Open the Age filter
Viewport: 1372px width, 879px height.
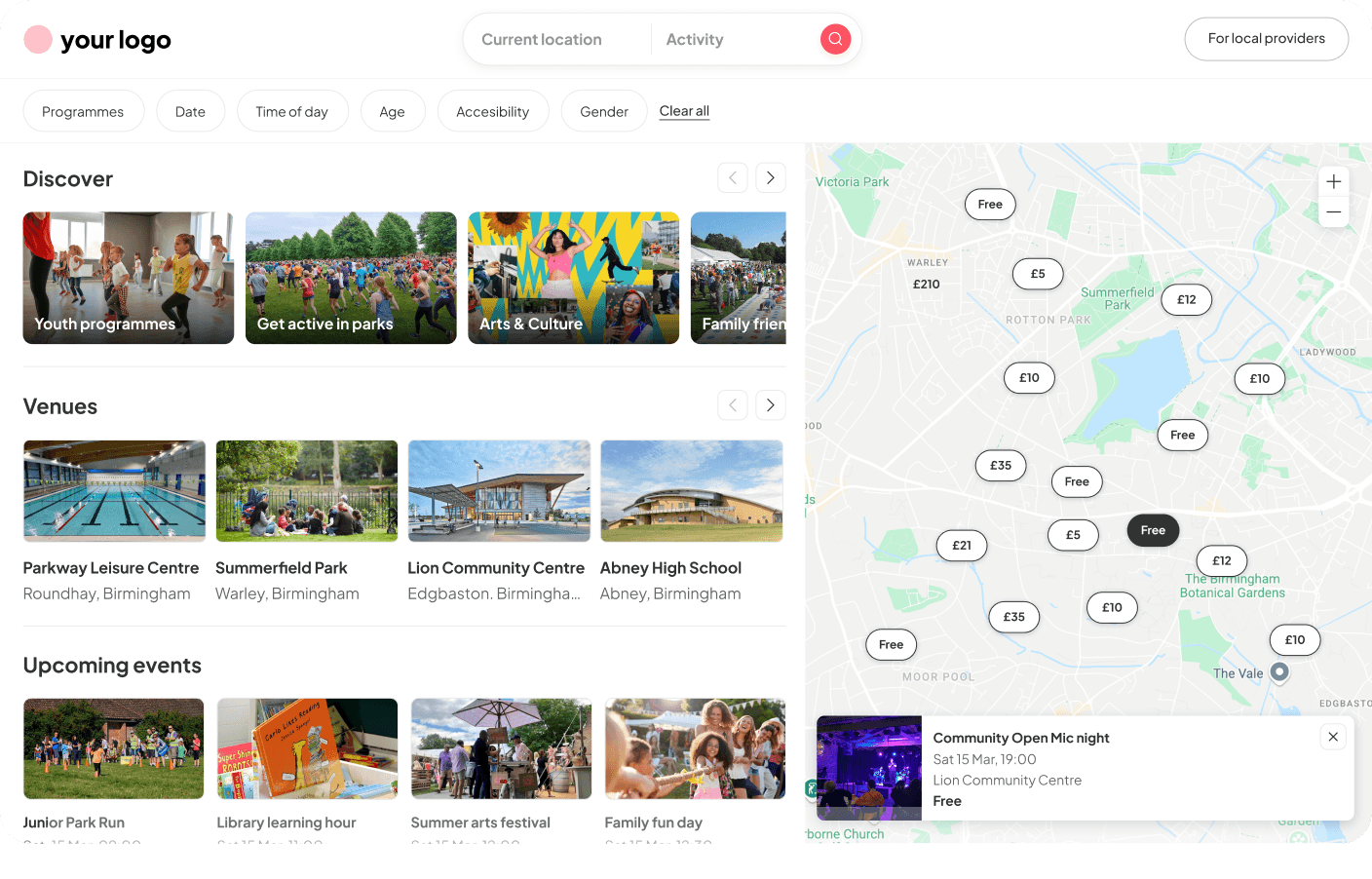(x=393, y=111)
